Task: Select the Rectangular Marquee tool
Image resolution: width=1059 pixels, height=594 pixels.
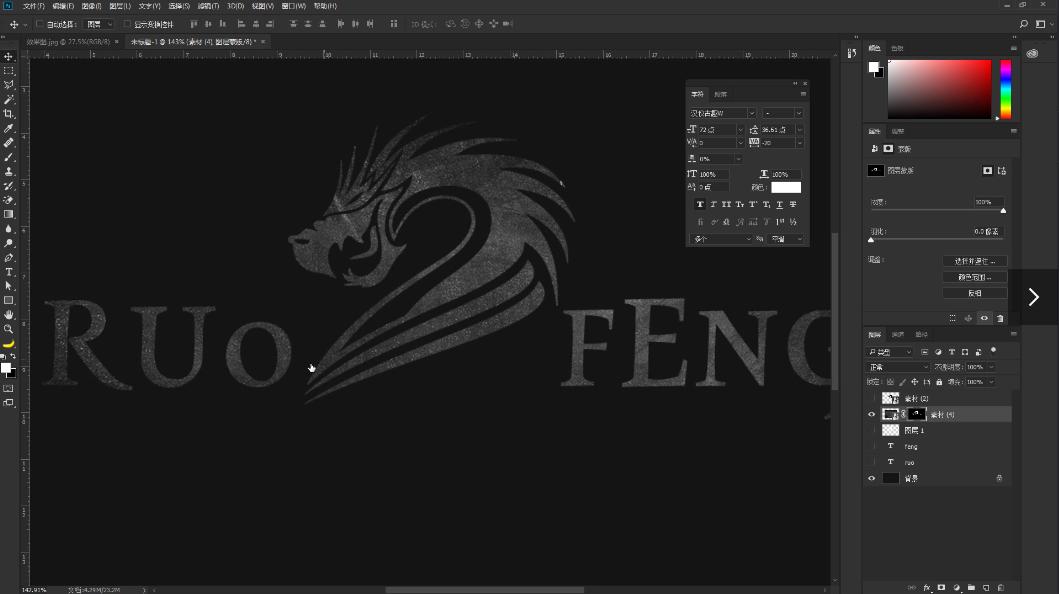Action: point(9,71)
